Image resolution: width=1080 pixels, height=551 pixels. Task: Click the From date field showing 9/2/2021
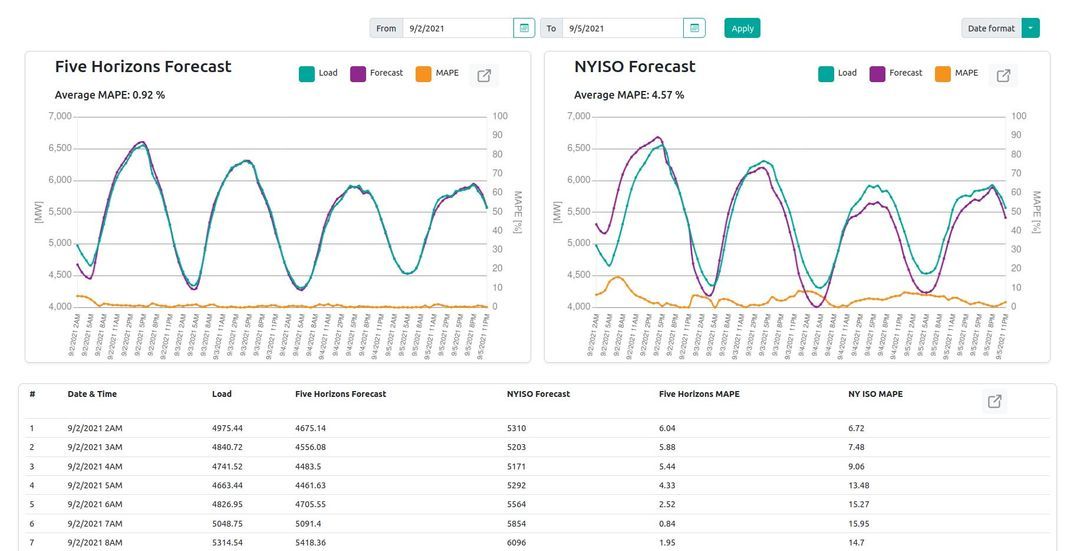pos(458,28)
